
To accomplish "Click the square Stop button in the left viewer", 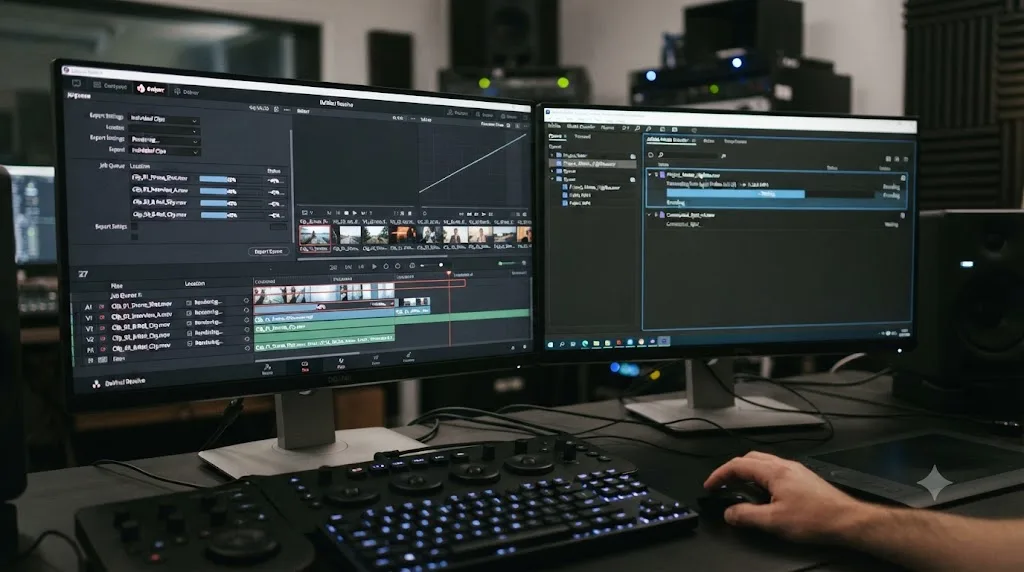I will point(346,213).
